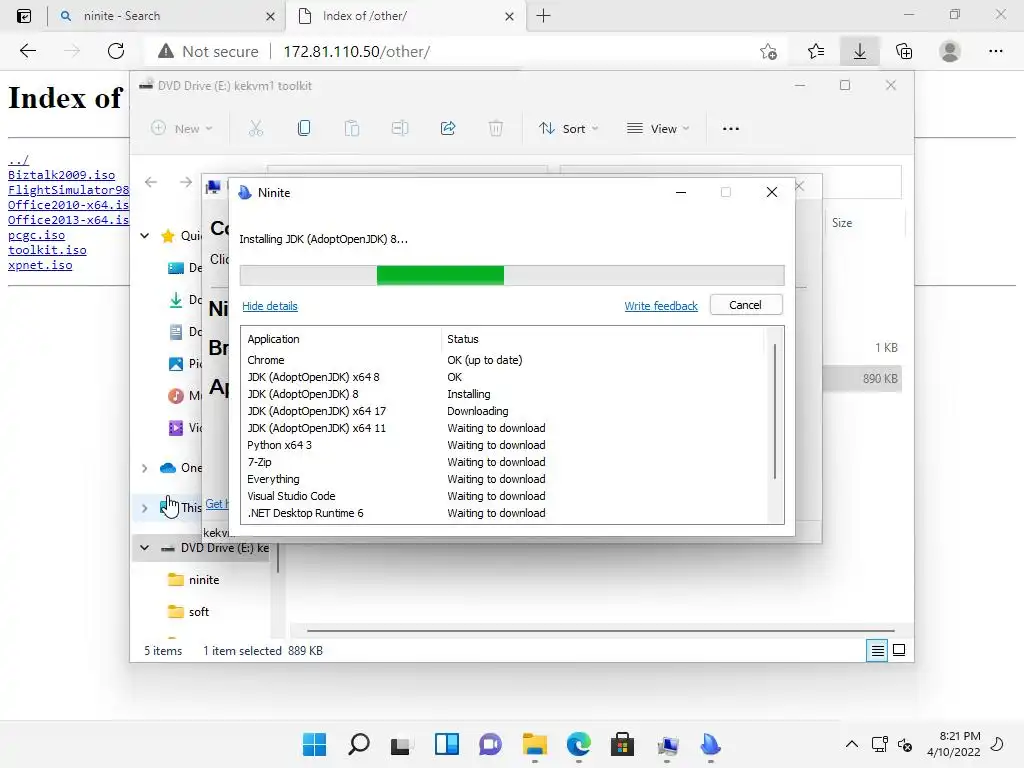The height and width of the screenshot is (768, 1024).
Task: Click the Status column header in Ninite
Action: coord(602,339)
